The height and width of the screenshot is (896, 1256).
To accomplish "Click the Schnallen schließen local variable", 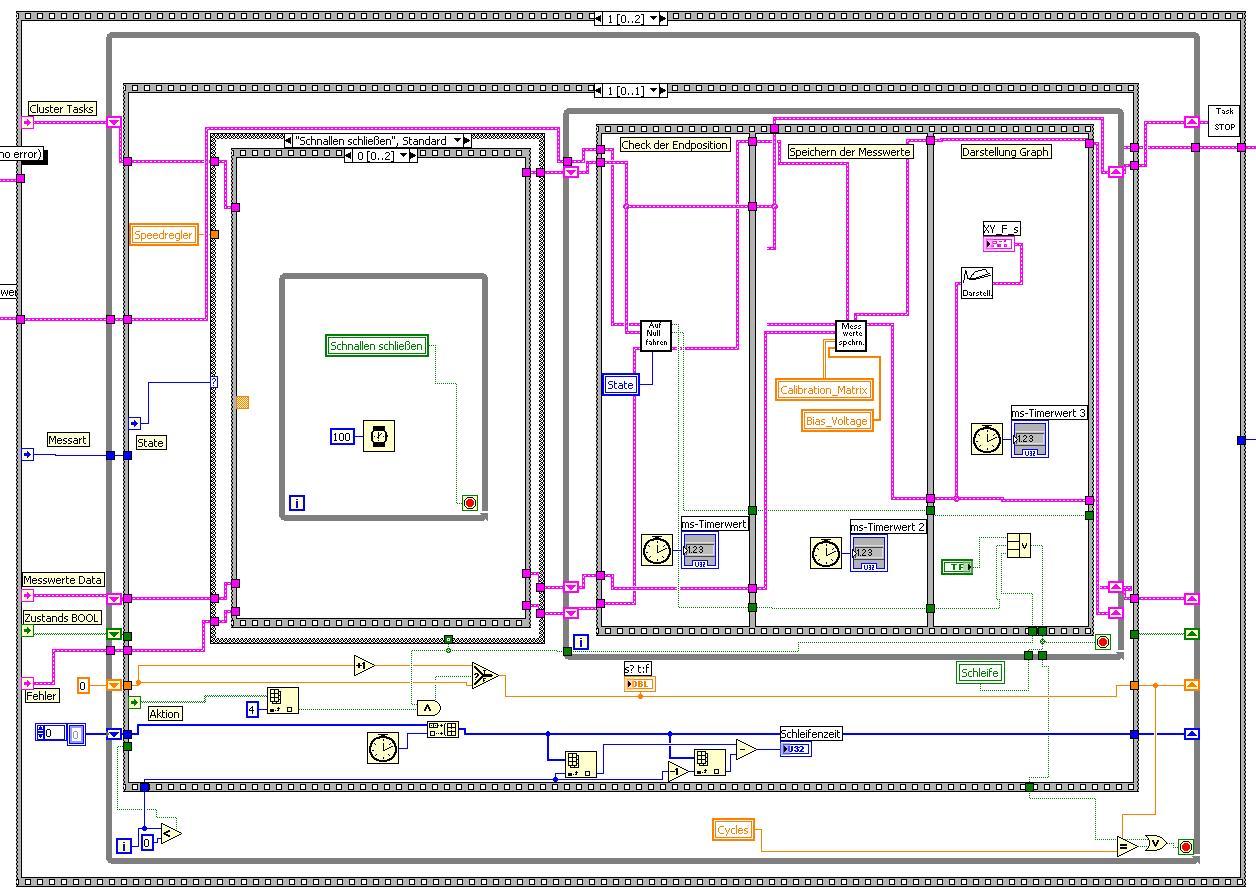I will coord(377,346).
